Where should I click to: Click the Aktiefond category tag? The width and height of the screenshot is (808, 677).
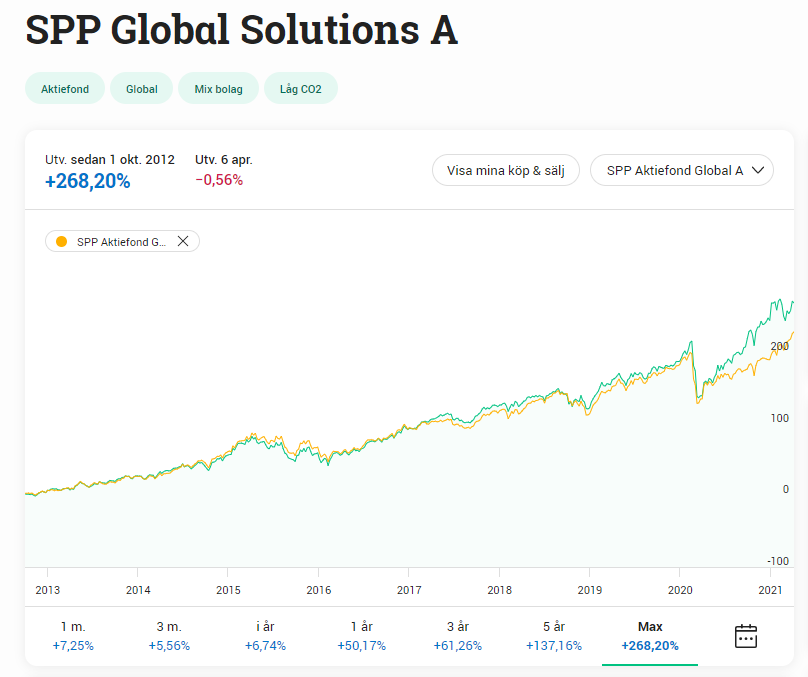65,89
